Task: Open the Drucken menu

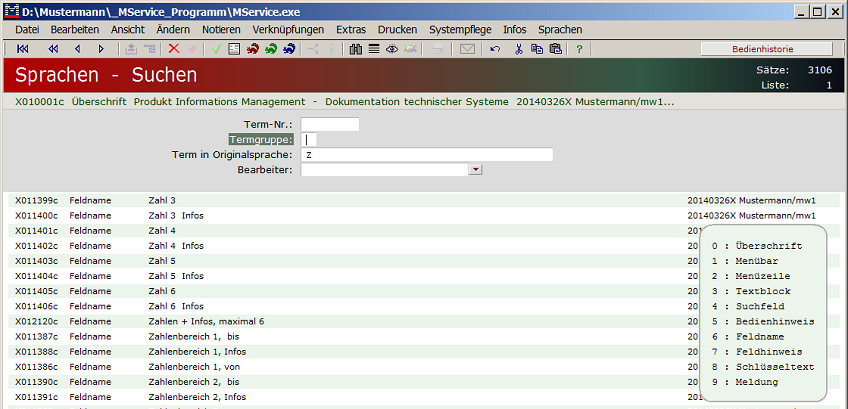Action: pyautogui.click(x=397, y=30)
